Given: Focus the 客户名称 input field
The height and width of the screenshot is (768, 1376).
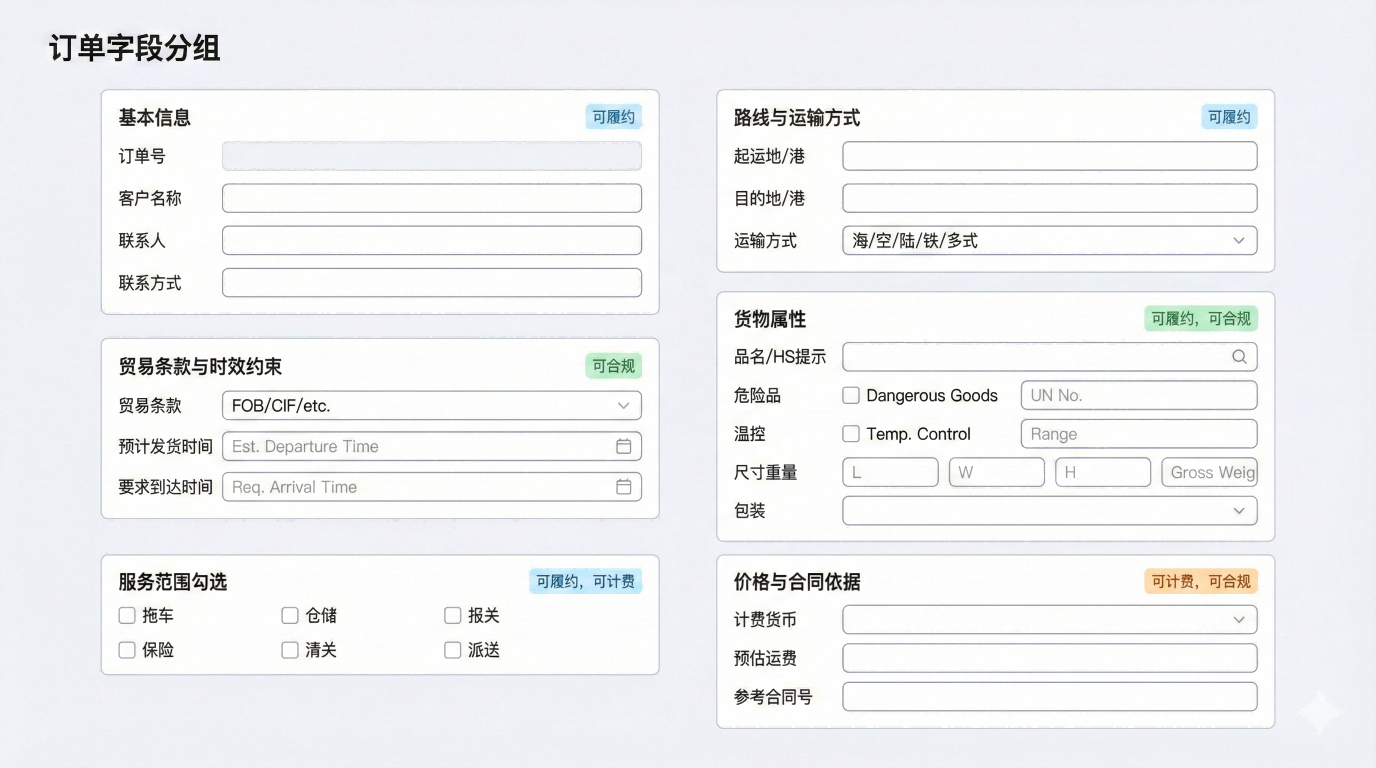Looking at the screenshot, I should [x=431, y=199].
